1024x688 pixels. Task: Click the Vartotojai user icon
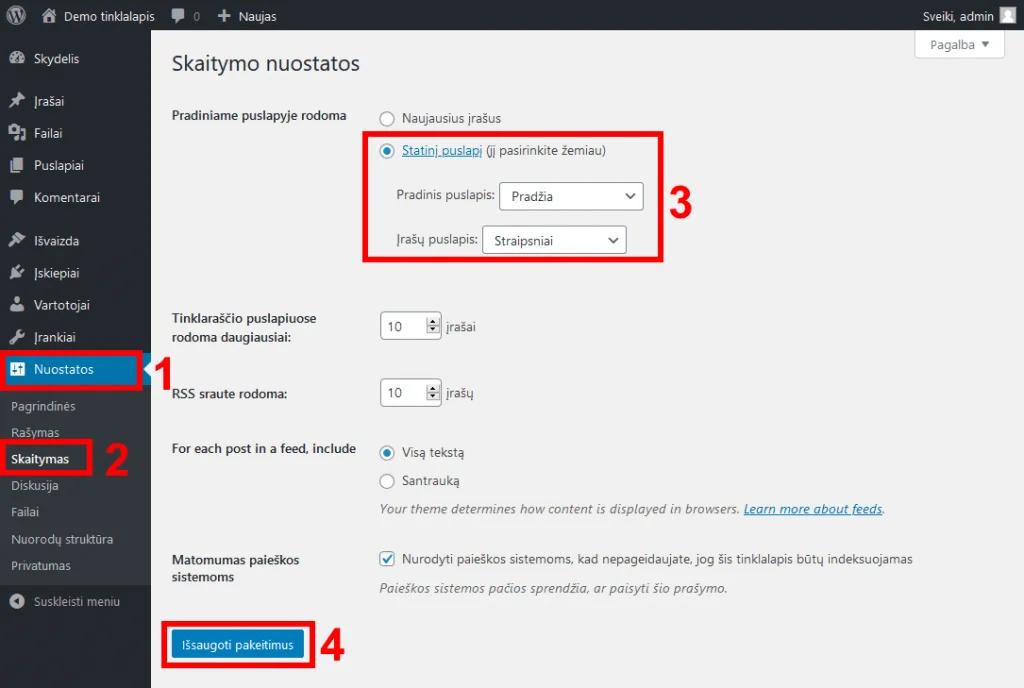[17, 304]
